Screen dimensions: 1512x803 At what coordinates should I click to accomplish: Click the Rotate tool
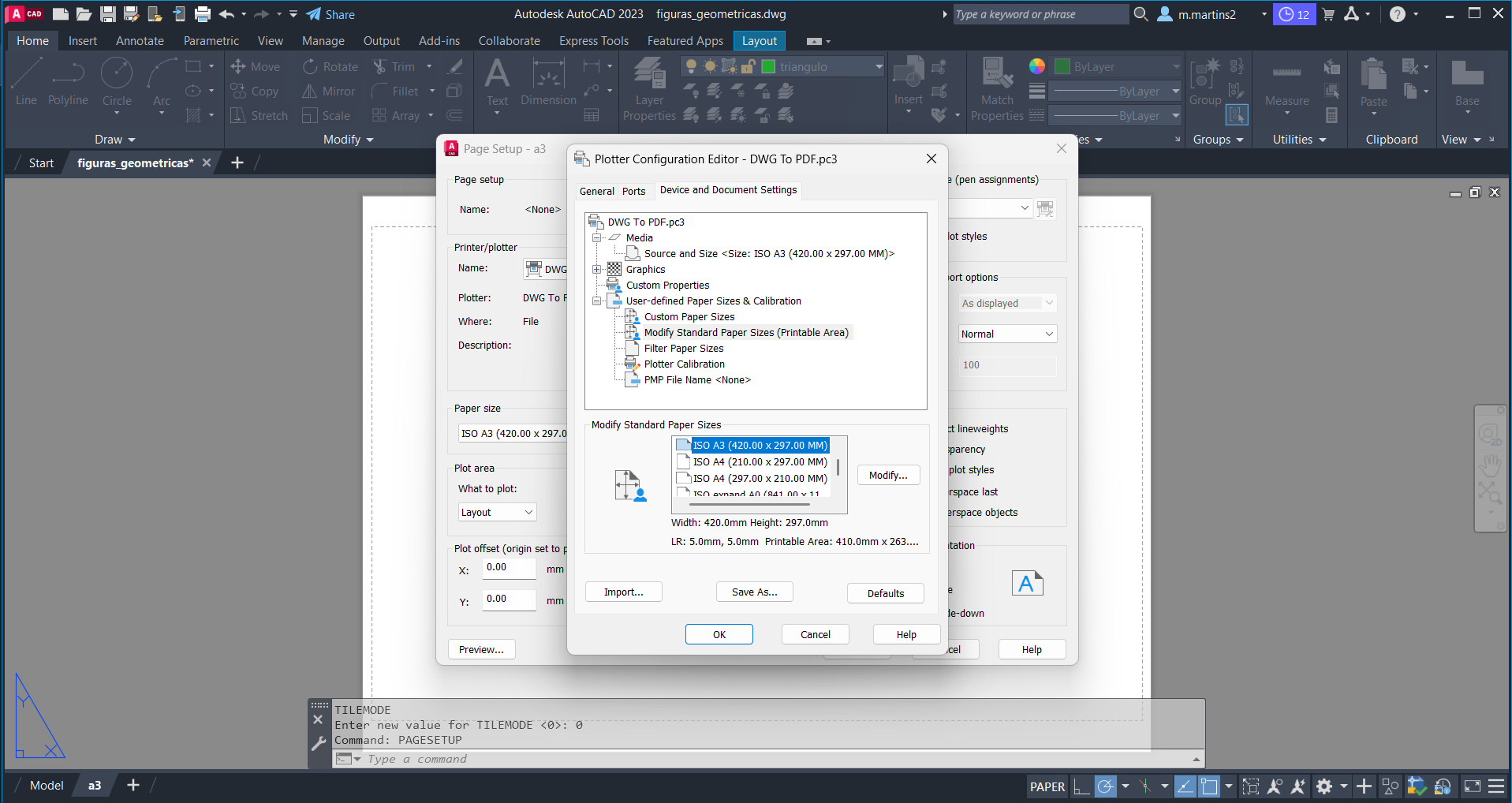pyautogui.click(x=330, y=67)
